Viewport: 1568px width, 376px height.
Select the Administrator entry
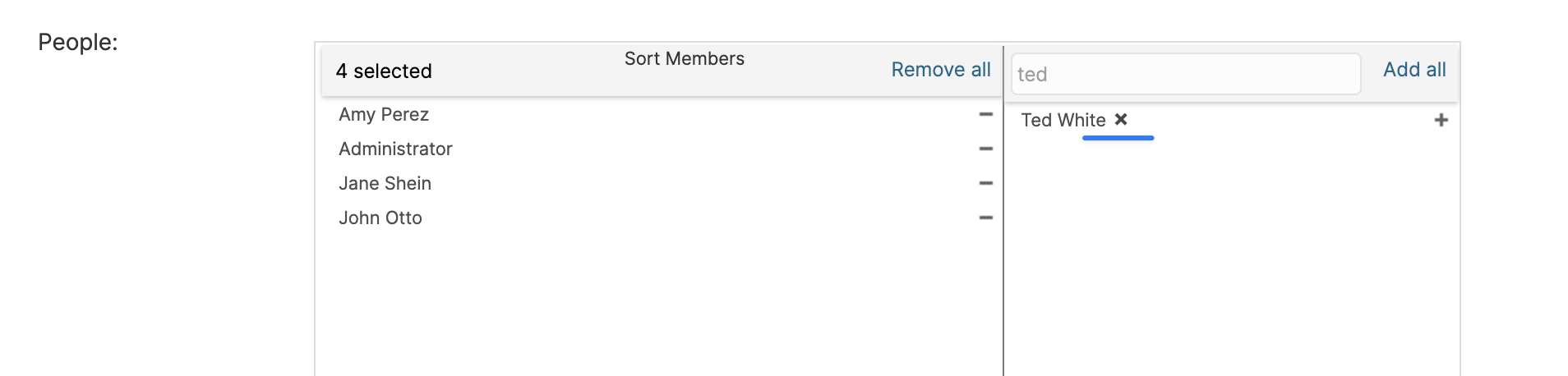395,149
